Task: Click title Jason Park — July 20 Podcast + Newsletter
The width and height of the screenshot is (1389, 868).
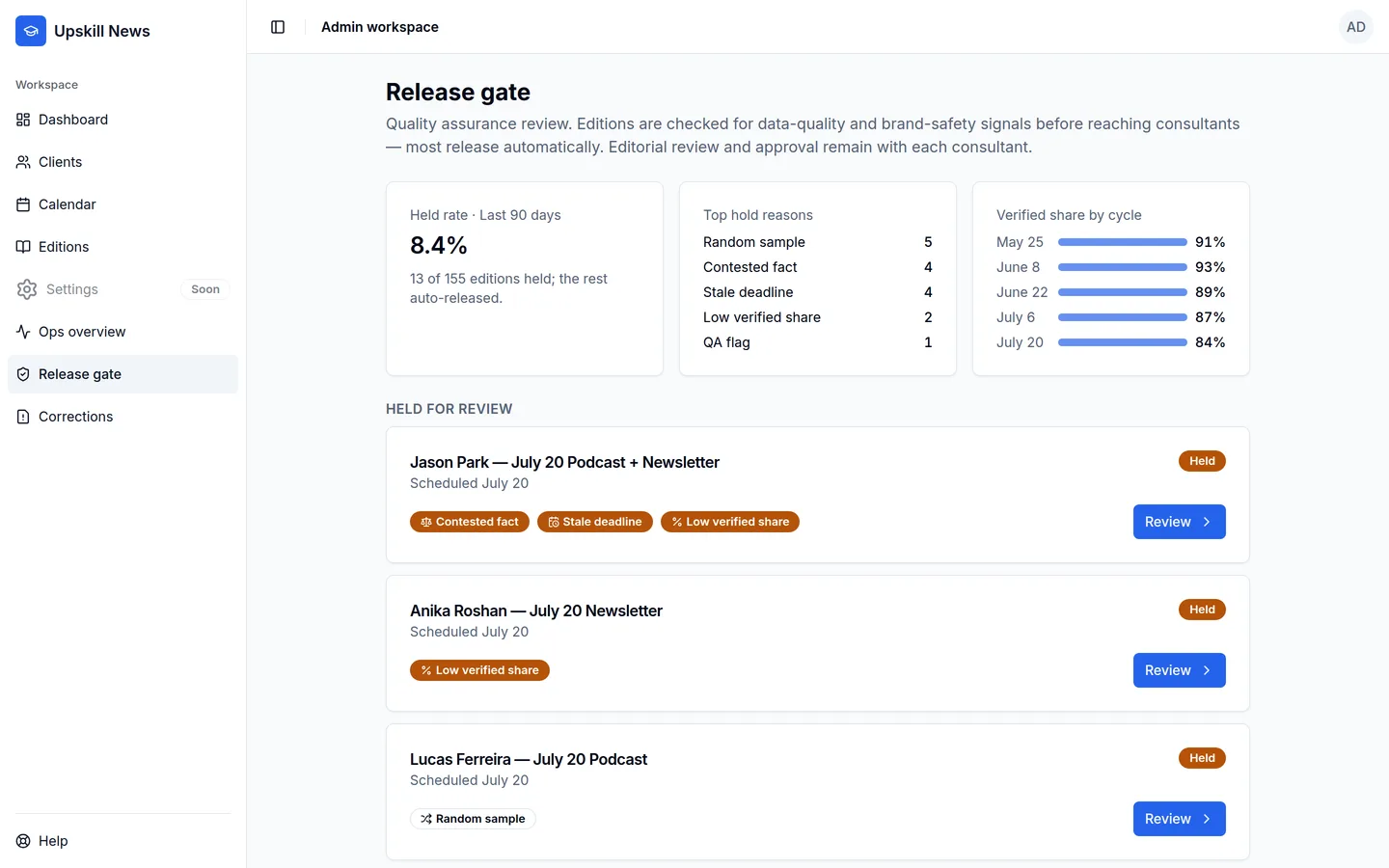Action: [564, 462]
